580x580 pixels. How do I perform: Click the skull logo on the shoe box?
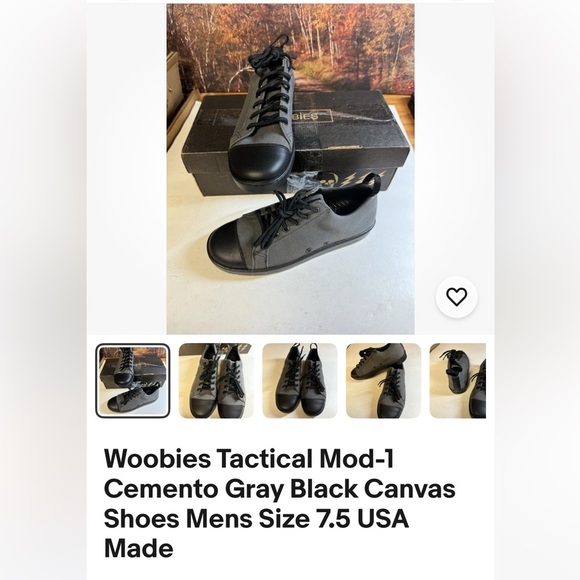tap(326, 180)
